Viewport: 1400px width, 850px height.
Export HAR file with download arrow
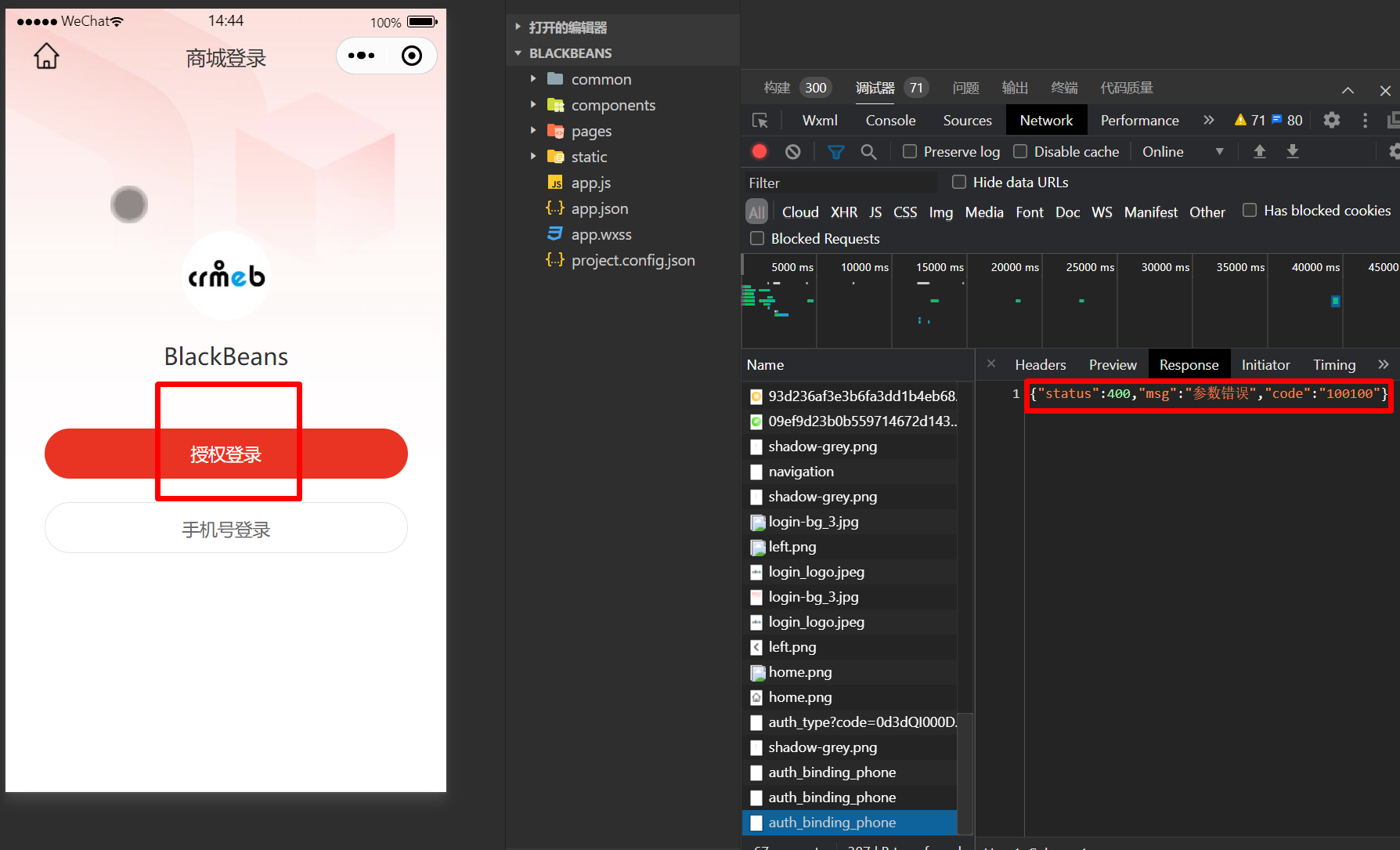point(1293,151)
